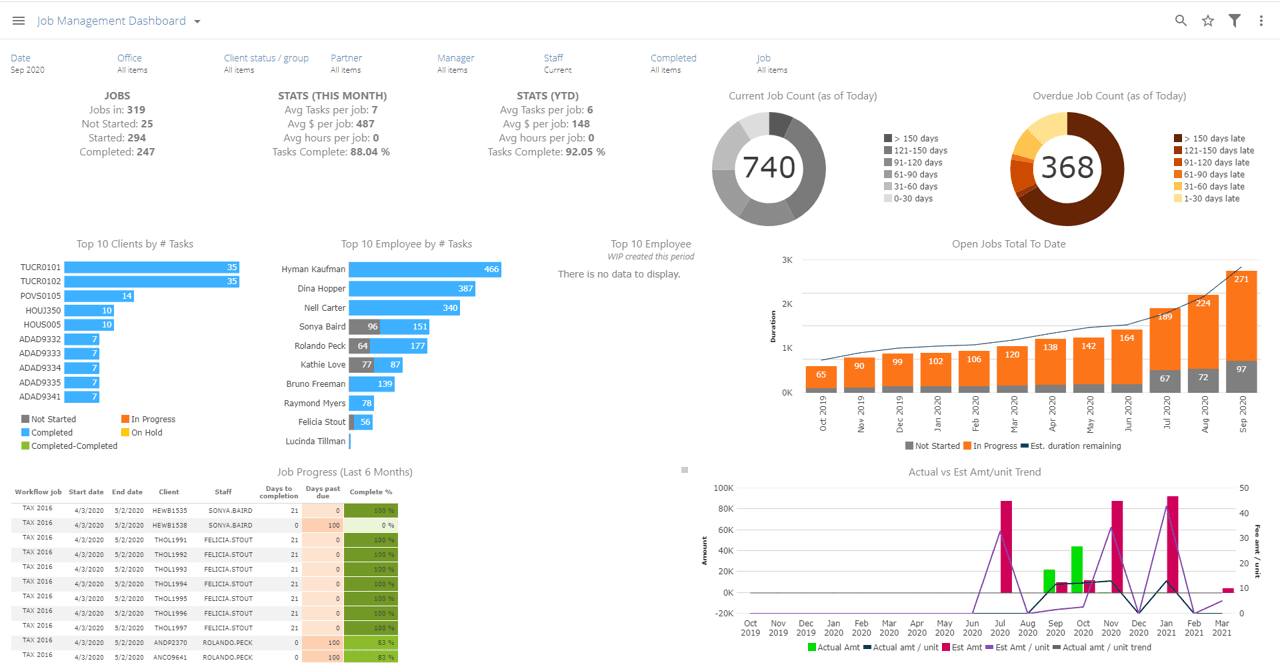This screenshot has width=1280, height=669.
Task: Bookmark dashboard with the star icon
Action: (1208, 21)
